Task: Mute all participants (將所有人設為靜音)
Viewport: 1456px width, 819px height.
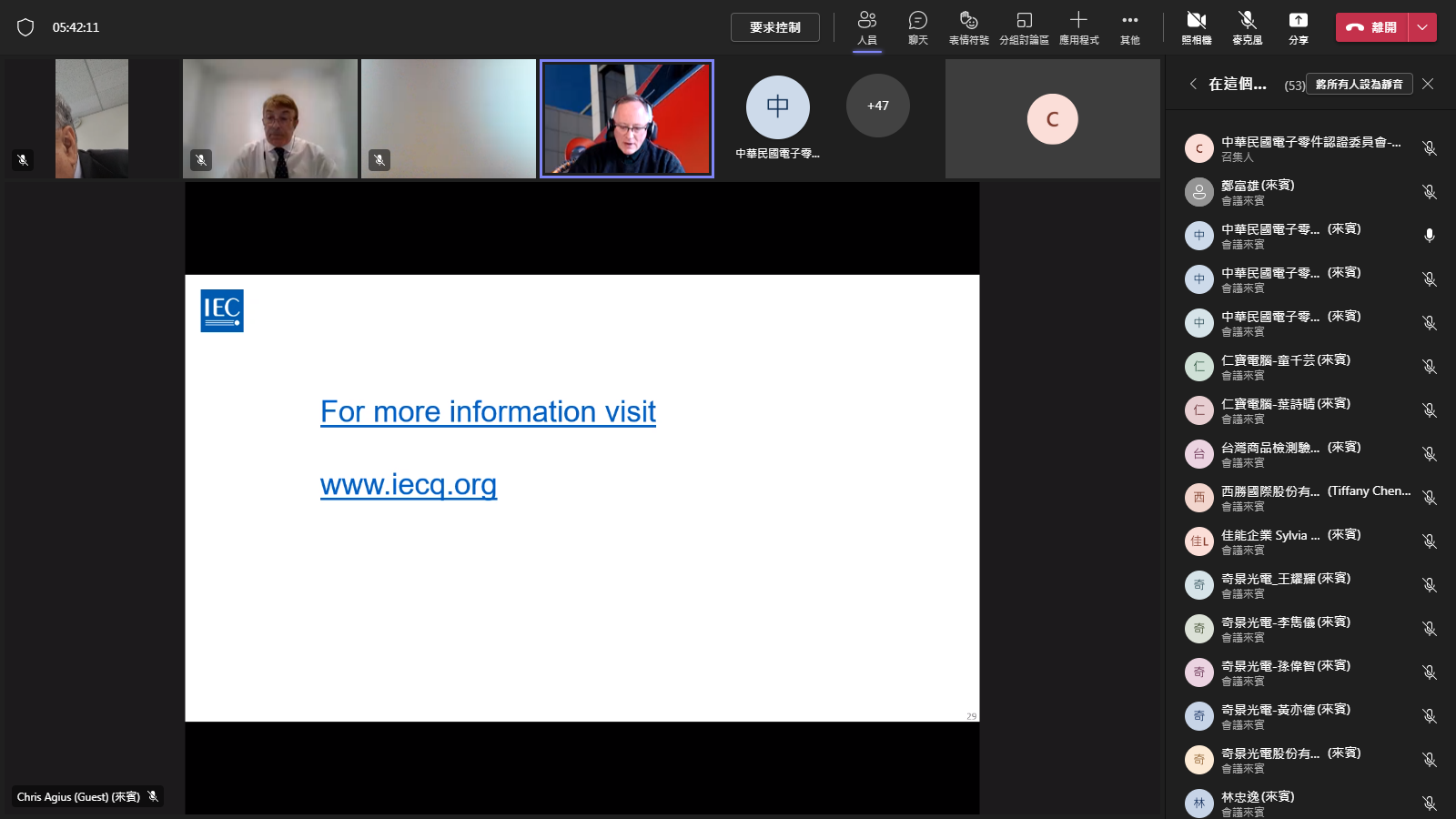Action: pos(1360,84)
